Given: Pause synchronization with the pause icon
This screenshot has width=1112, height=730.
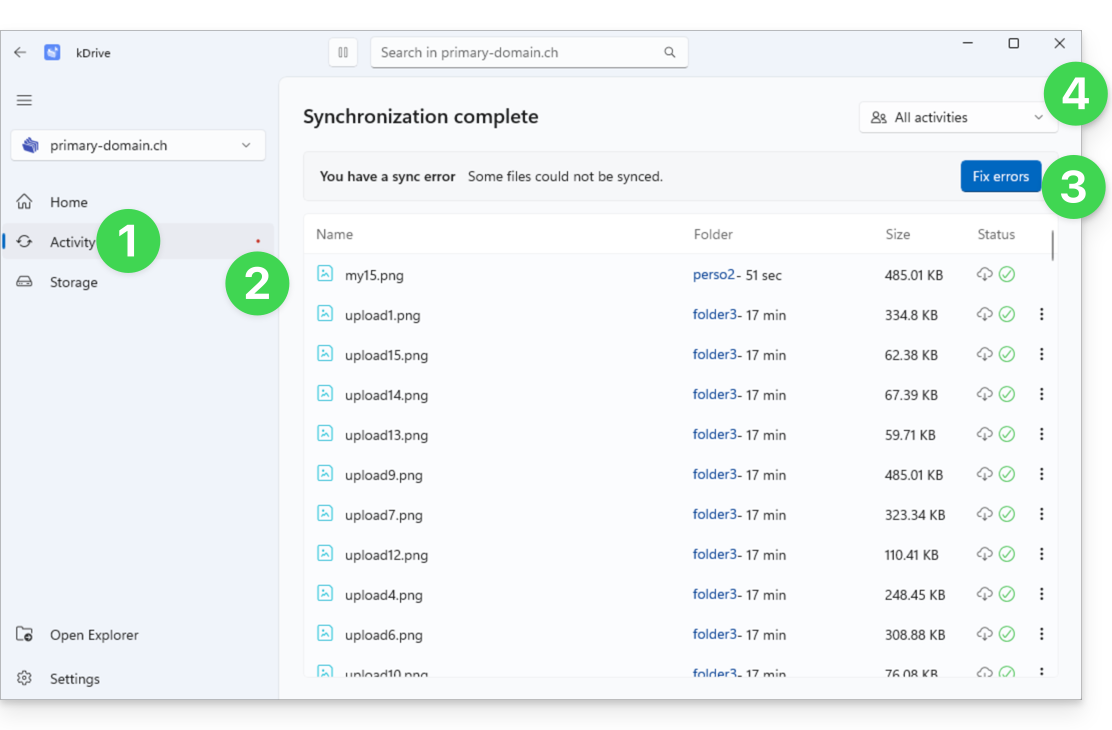Looking at the screenshot, I should 343,52.
